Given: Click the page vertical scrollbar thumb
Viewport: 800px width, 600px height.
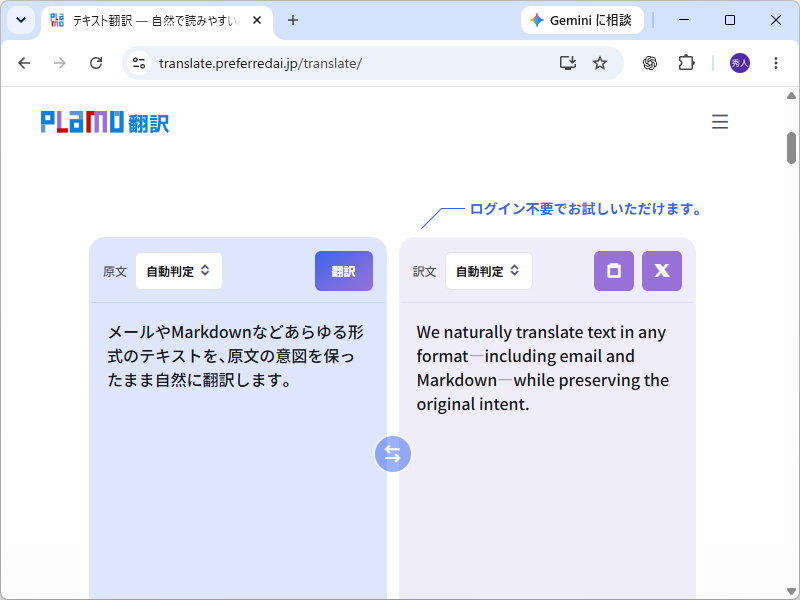Looking at the screenshot, I should tap(791, 148).
